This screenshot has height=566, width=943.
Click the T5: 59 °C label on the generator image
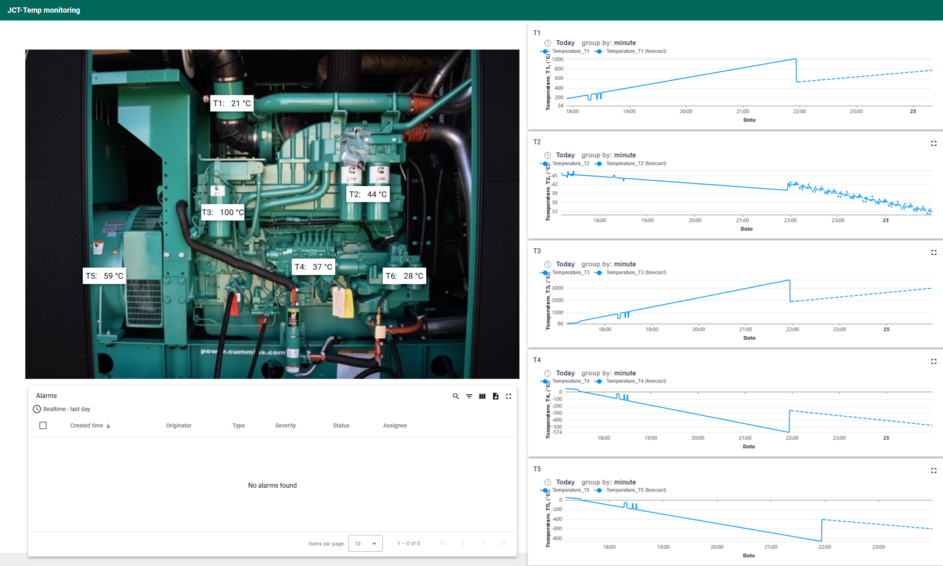pos(104,276)
